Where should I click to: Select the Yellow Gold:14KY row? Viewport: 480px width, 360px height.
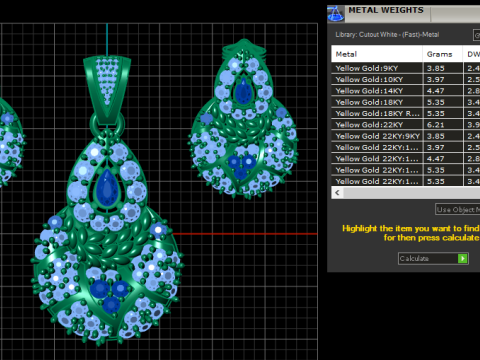point(406,91)
